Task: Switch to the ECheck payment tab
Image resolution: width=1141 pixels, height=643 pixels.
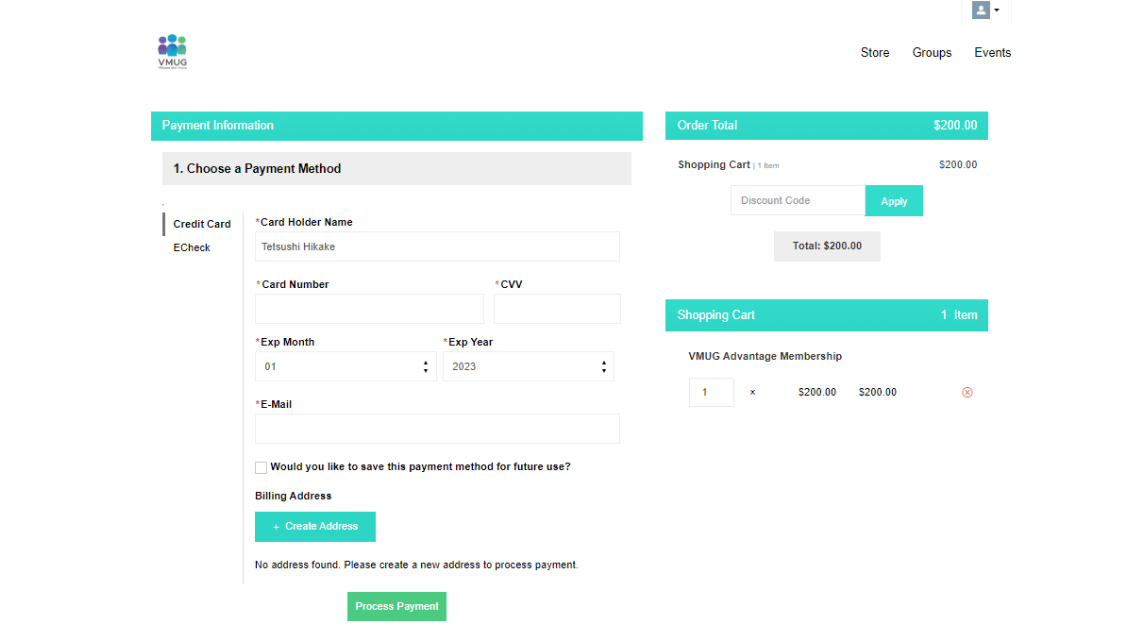Action: click(191, 247)
